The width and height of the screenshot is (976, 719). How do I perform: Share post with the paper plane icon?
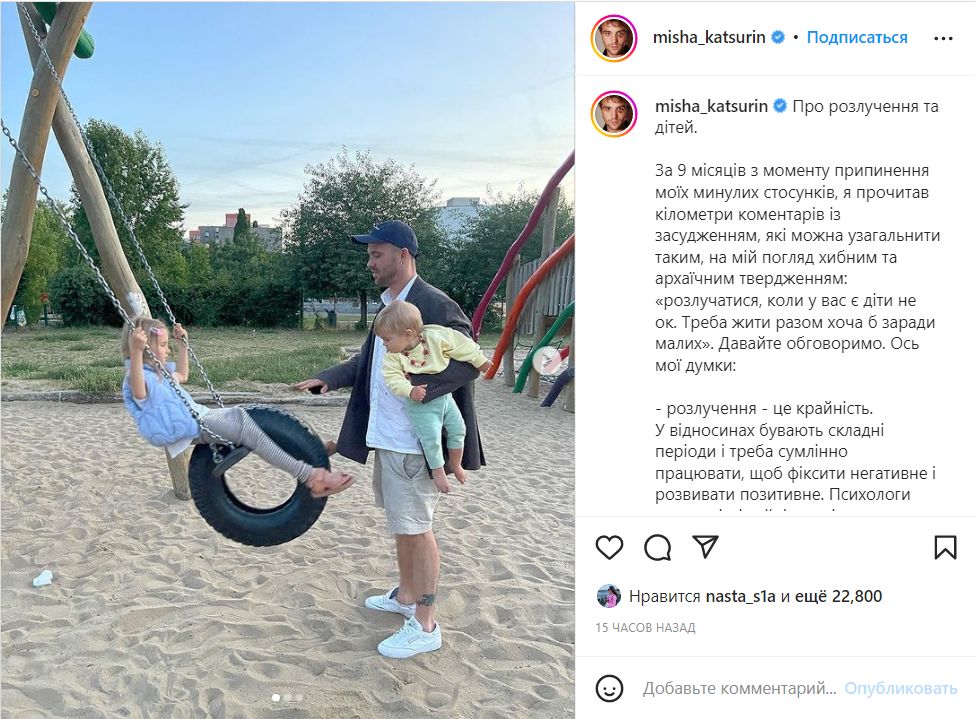(705, 547)
